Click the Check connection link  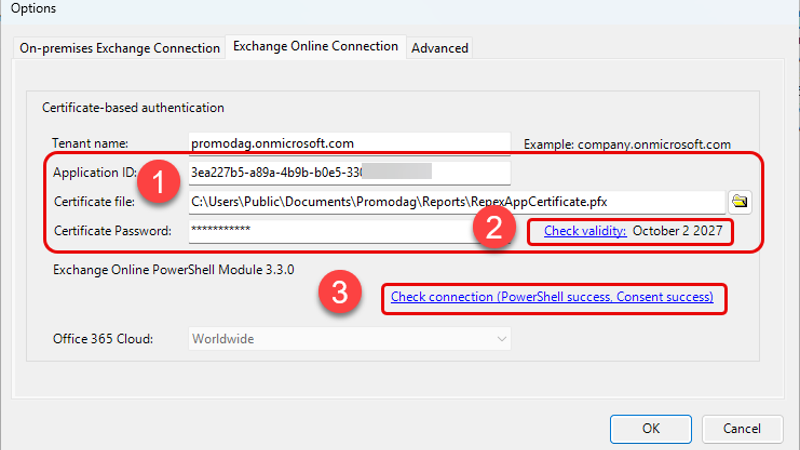pos(552,297)
